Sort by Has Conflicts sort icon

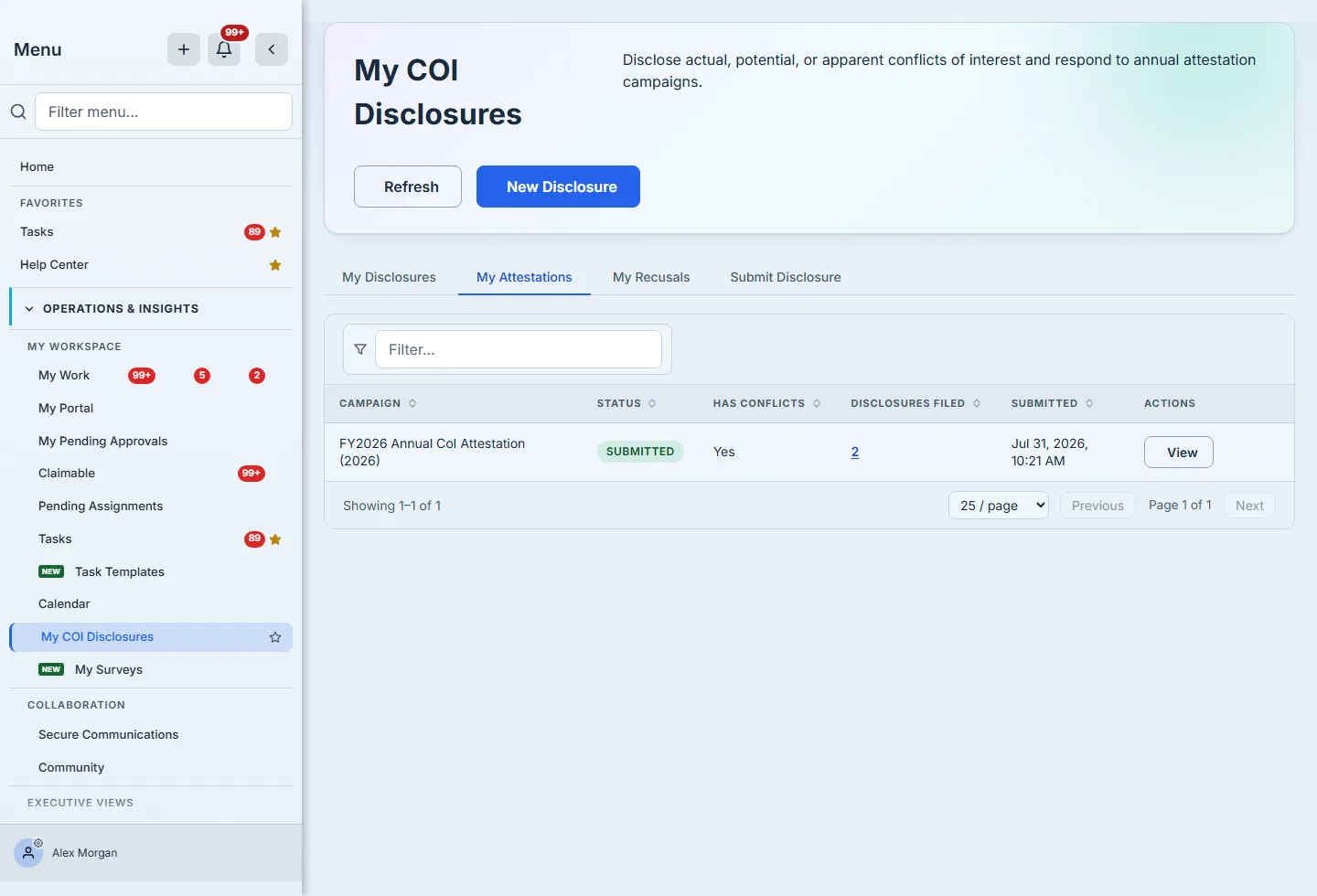(x=817, y=403)
